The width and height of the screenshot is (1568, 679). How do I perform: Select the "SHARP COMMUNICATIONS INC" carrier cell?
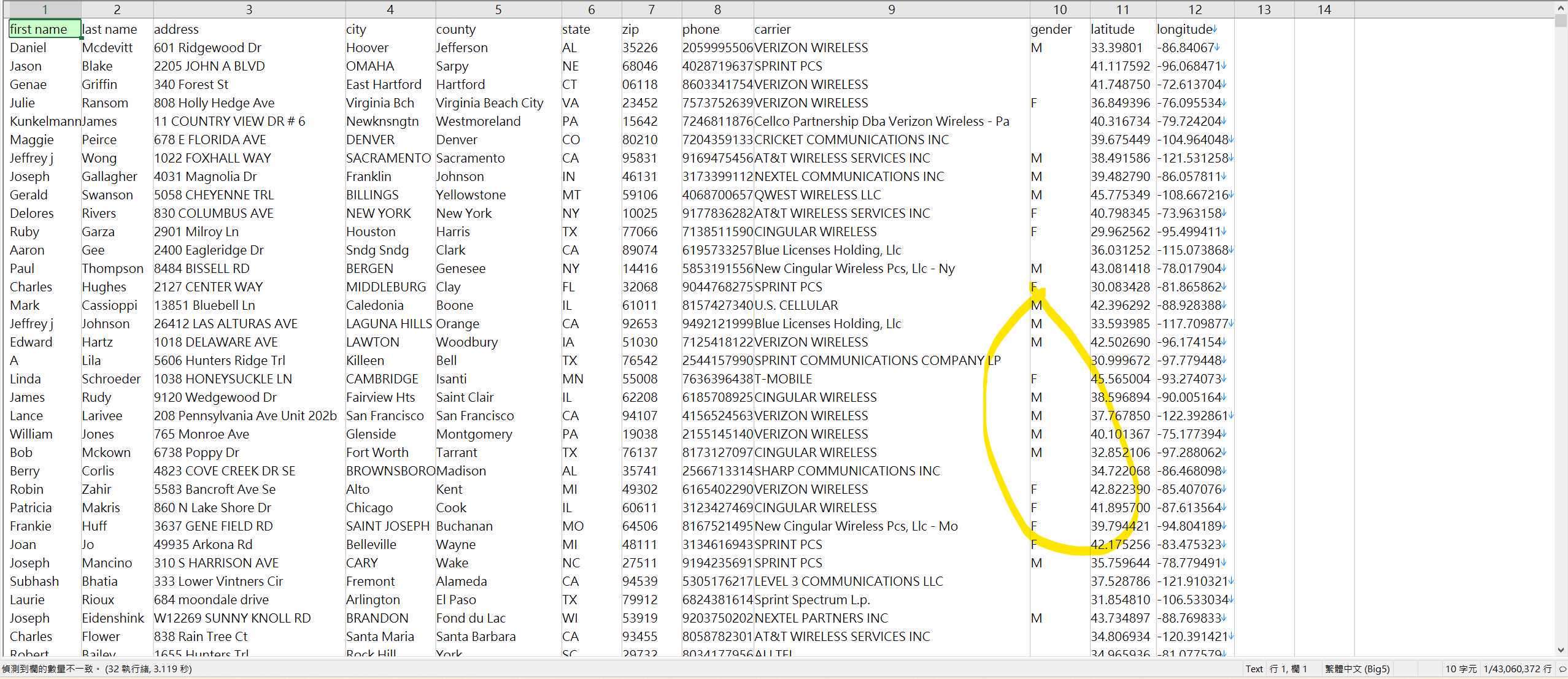pos(892,470)
